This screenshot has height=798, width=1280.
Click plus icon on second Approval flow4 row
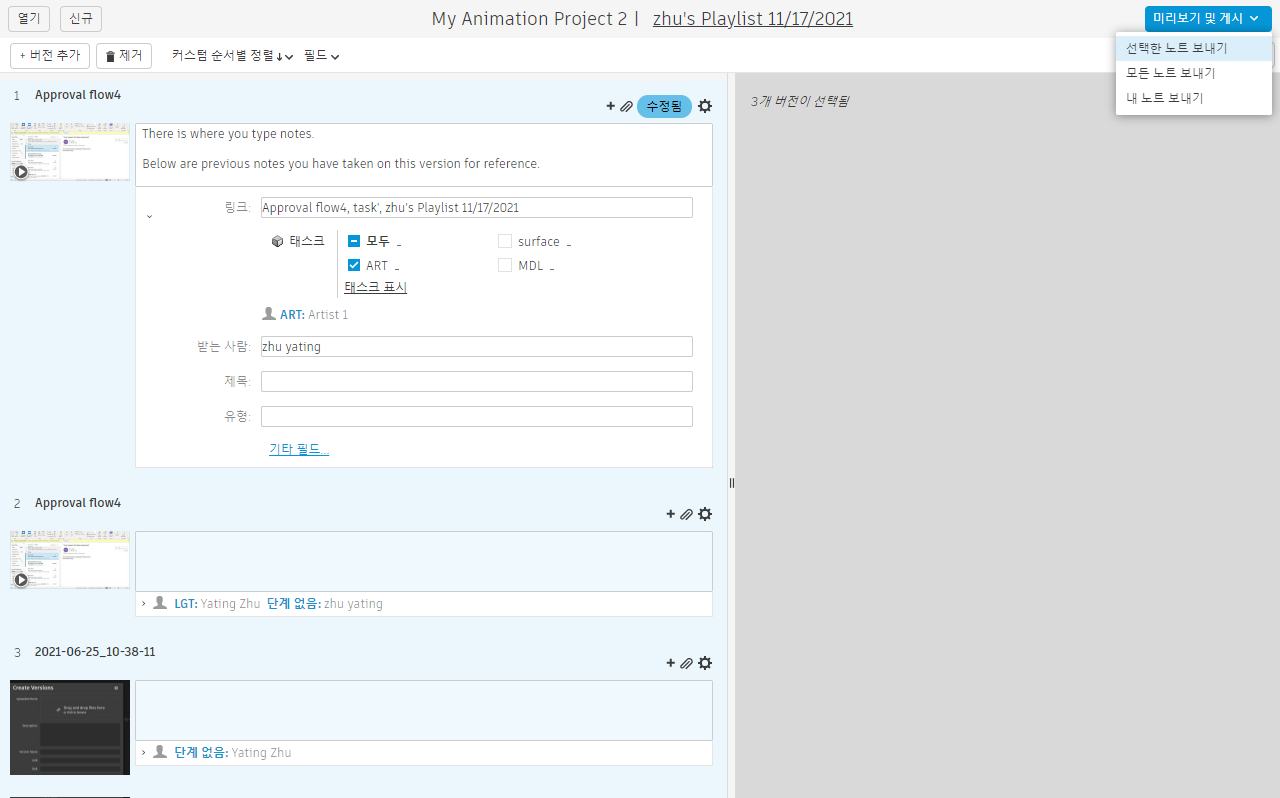[x=671, y=514]
